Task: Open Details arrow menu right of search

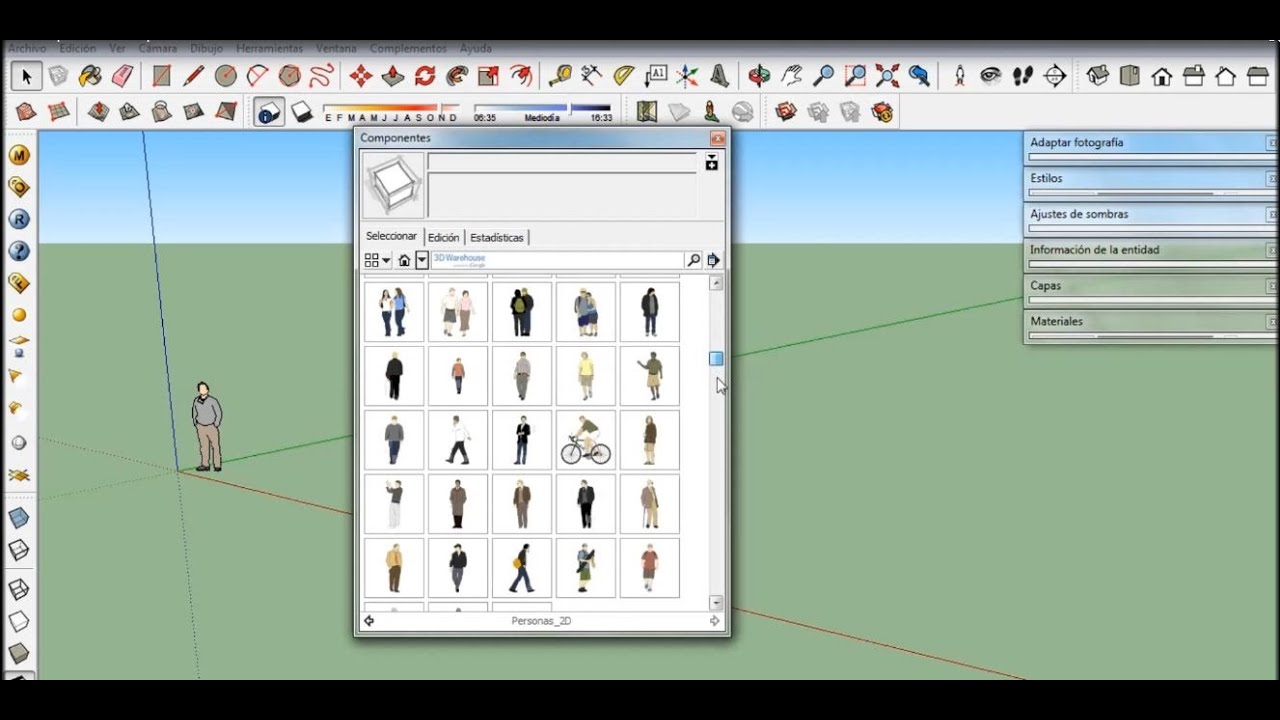Action: (713, 260)
